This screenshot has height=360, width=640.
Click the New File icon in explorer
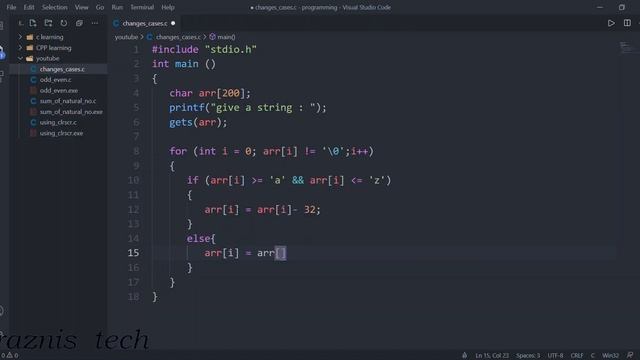pos(33,23)
